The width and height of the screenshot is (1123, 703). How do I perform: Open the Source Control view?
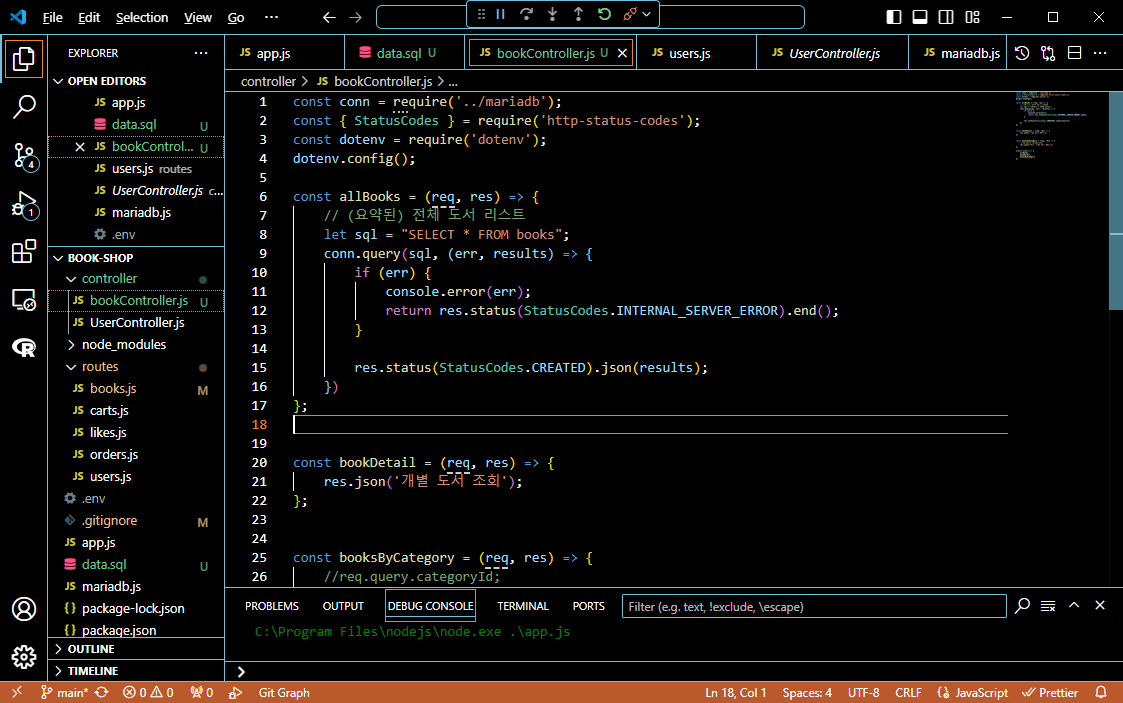coord(24,155)
